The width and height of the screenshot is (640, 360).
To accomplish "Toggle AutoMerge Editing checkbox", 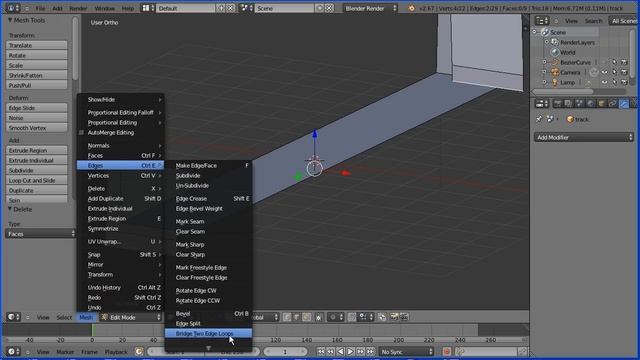I will (81, 133).
